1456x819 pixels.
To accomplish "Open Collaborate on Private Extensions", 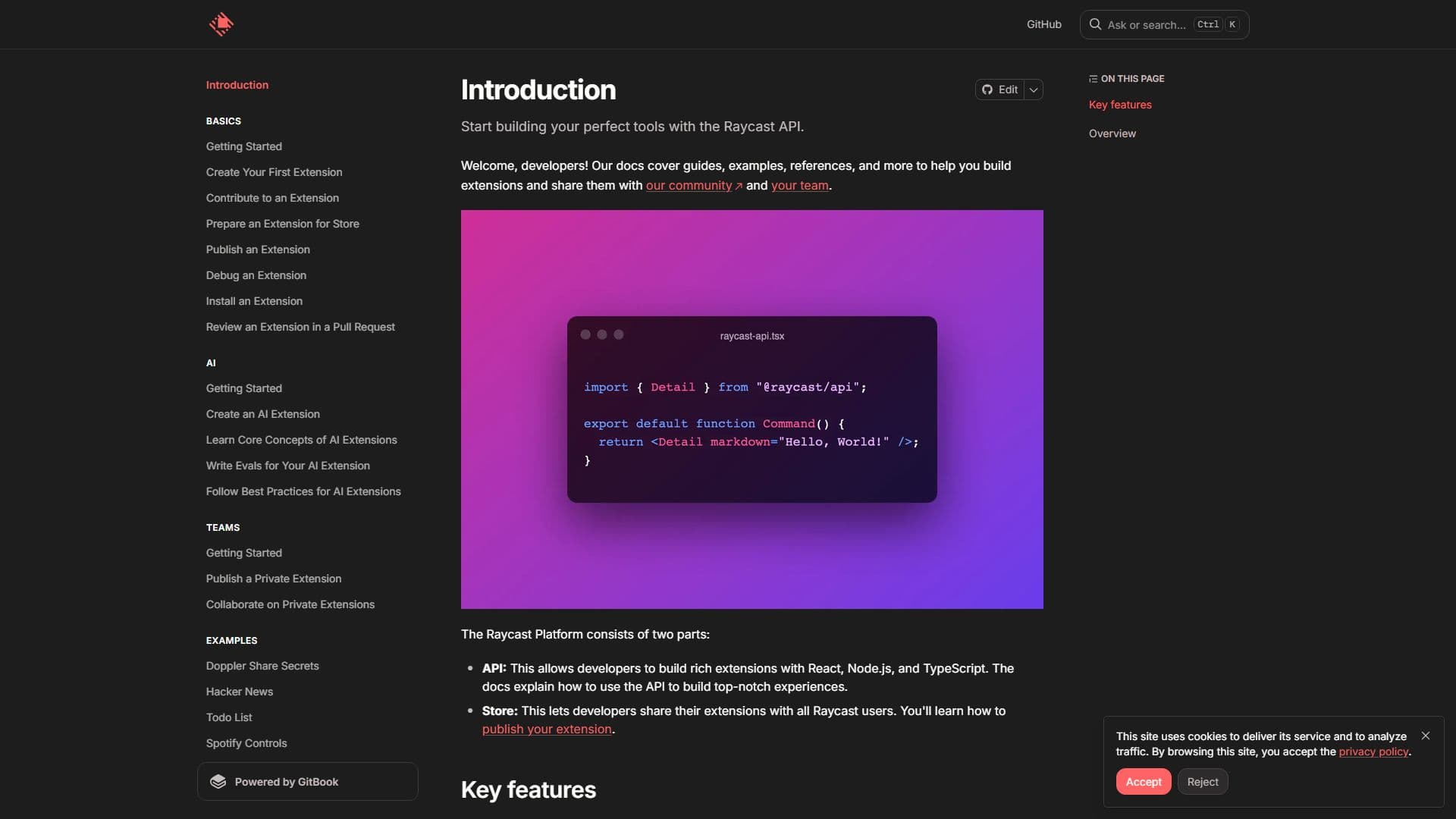I will point(290,604).
